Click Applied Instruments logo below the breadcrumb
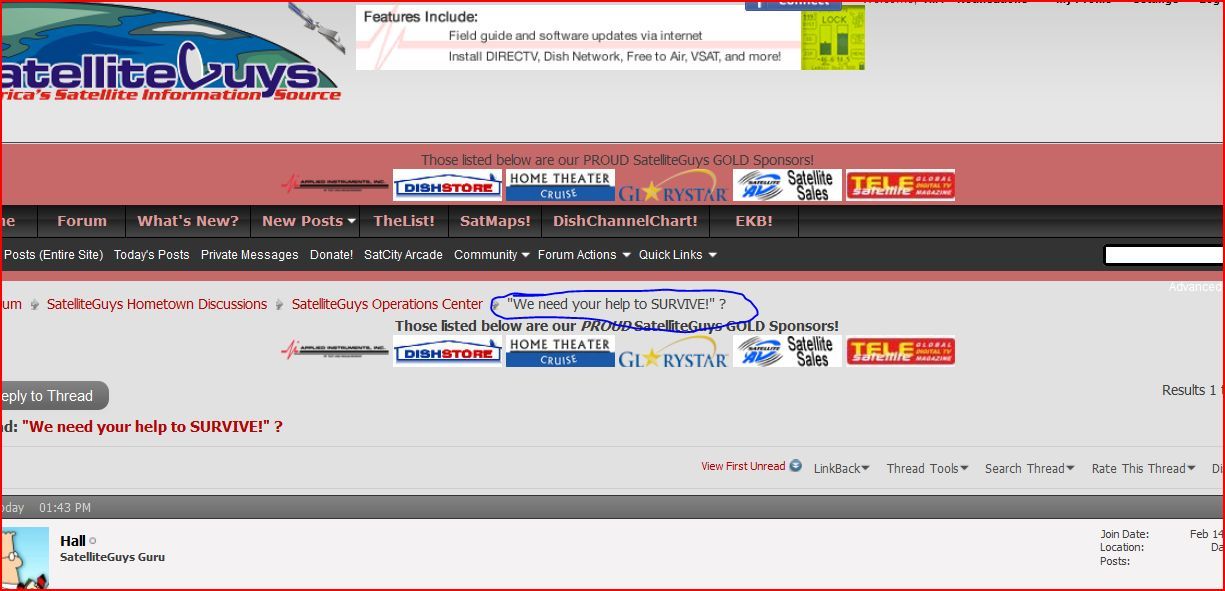Image resolution: width=1225 pixels, height=591 pixels. point(334,351)
